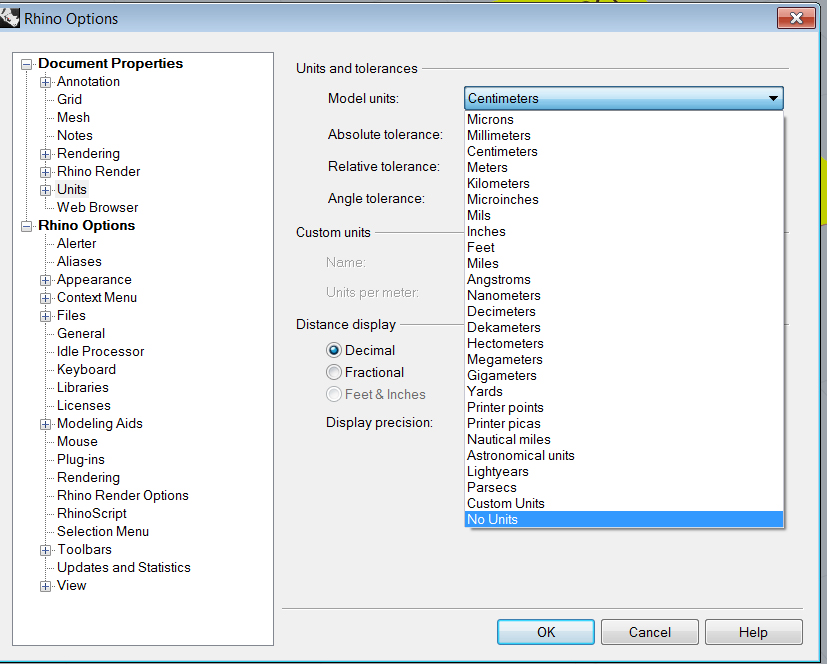Click the OK button
The image size is (827, 664).
click(x=546, y=632)
